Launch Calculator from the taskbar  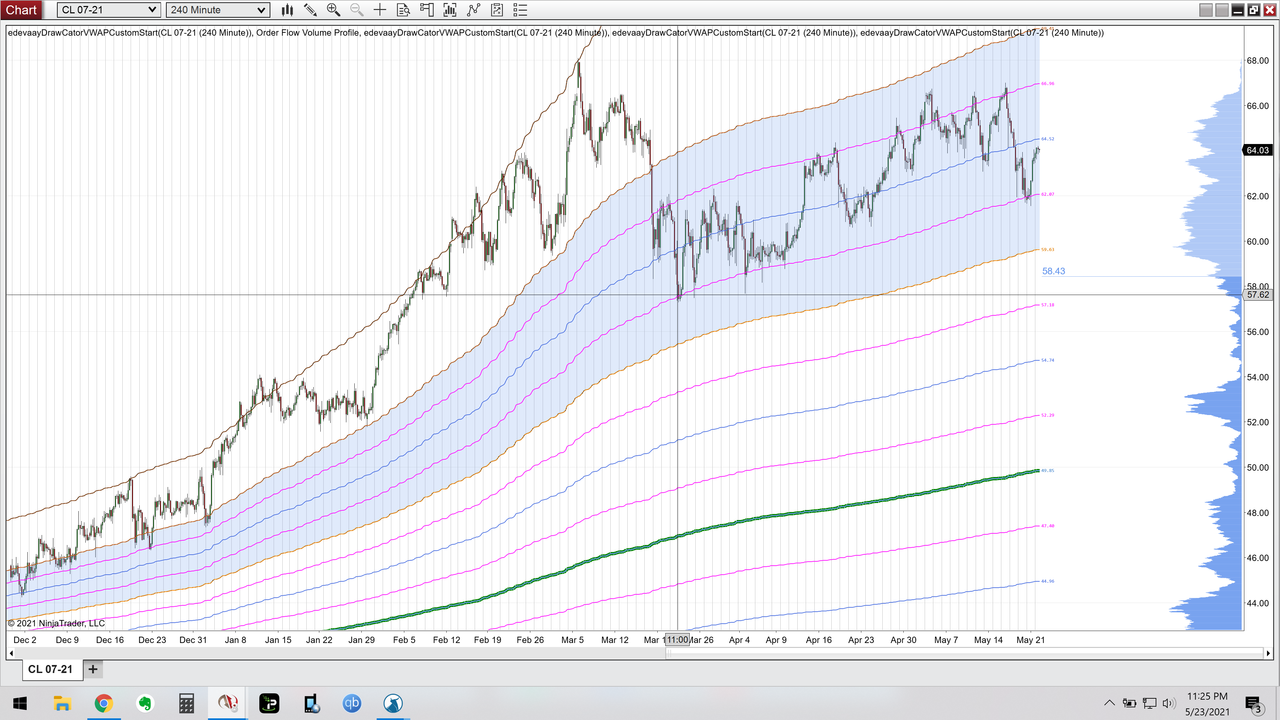(186, 704)
